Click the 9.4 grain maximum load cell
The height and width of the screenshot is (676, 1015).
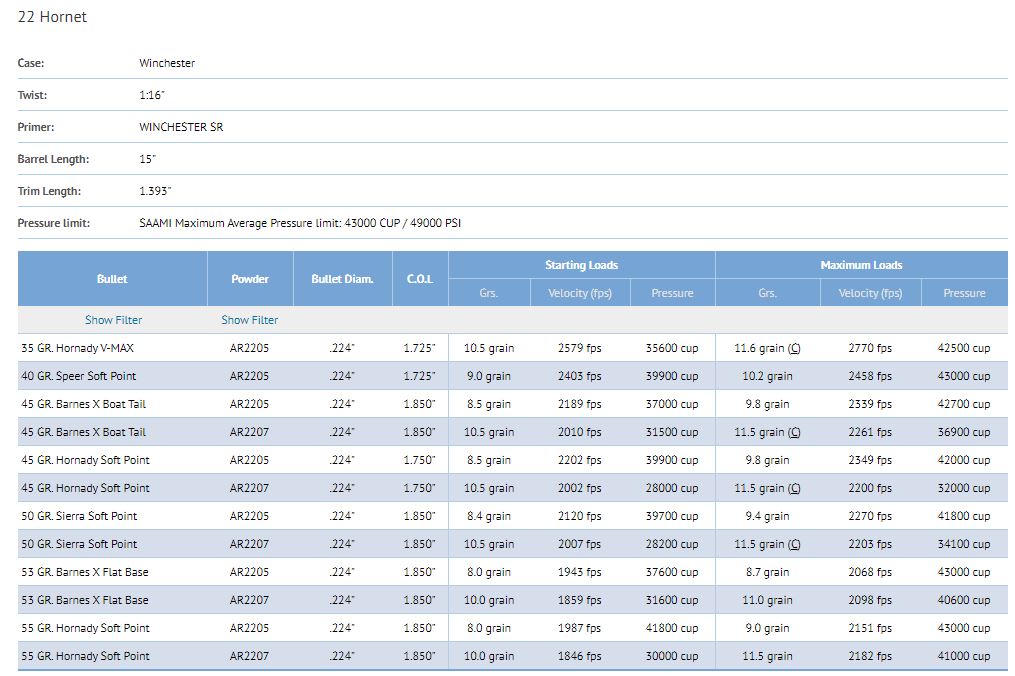(x=767, y=516)
